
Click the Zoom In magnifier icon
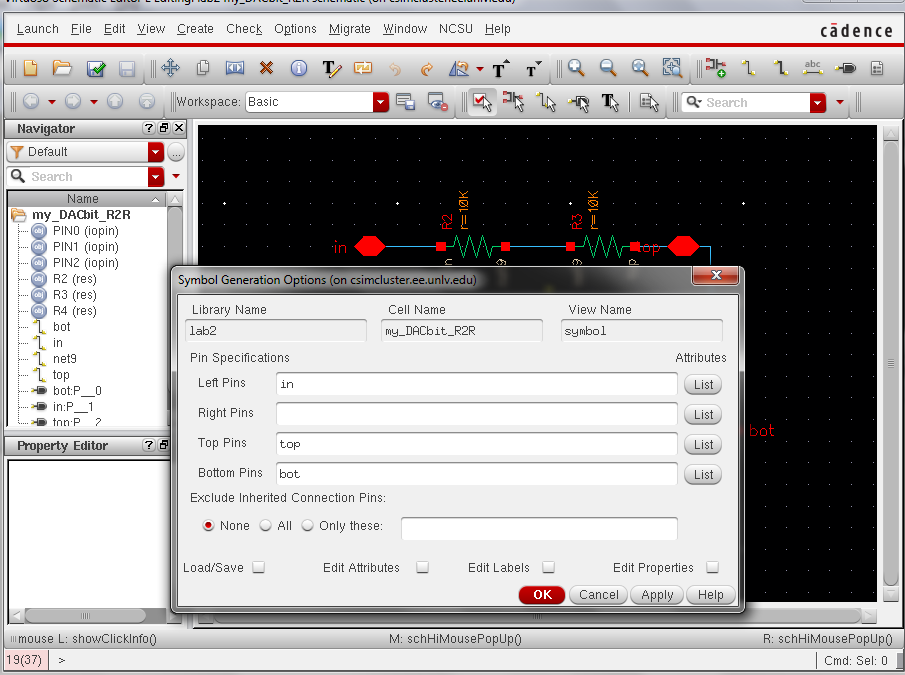(x=576, y=68)
